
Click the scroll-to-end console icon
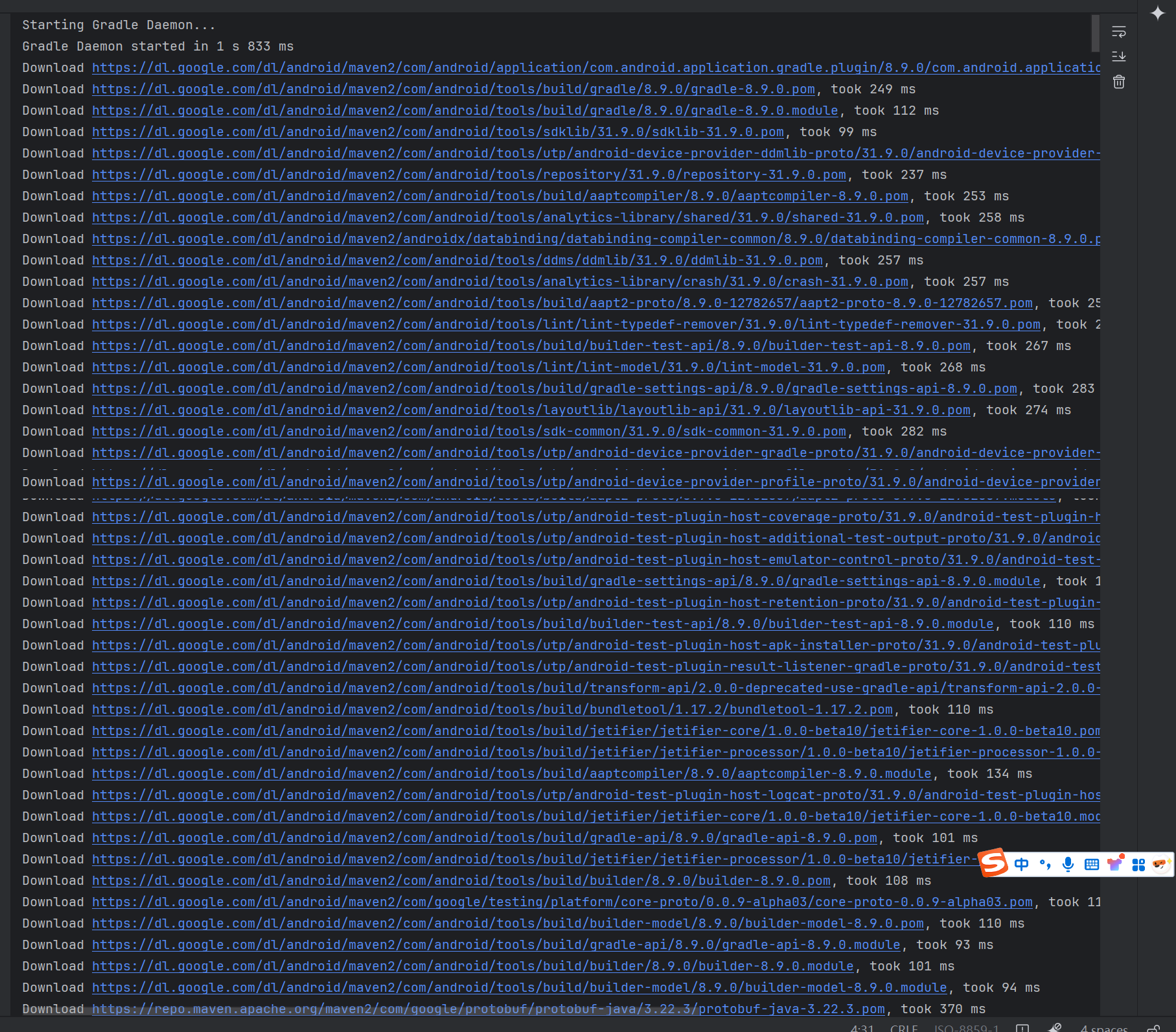(x=1119, y=56)
